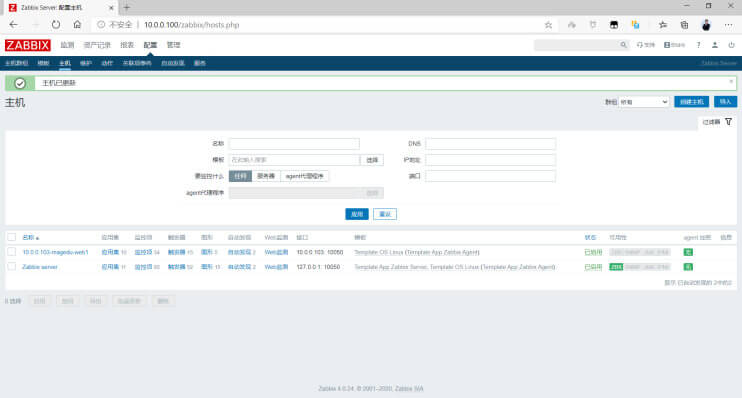Click in the 名称 filter field
Screen dimensions: 742x398
click(294, 143)
